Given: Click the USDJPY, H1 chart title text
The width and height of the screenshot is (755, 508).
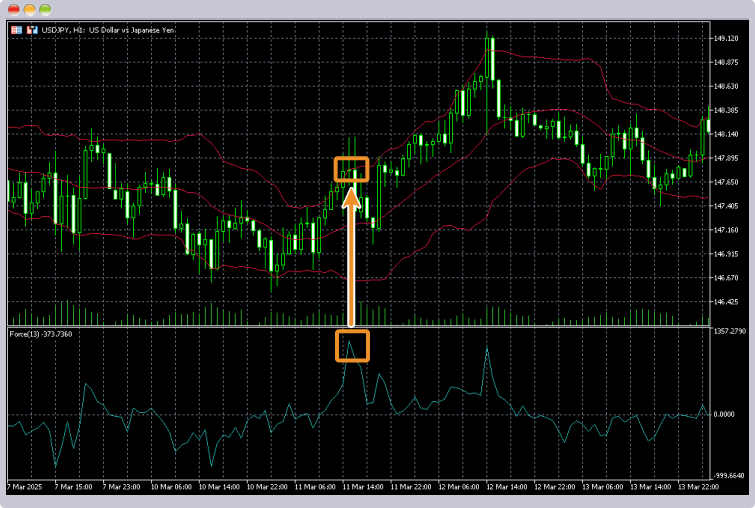Looking at the screenshot, I should (x=99, y=30).
